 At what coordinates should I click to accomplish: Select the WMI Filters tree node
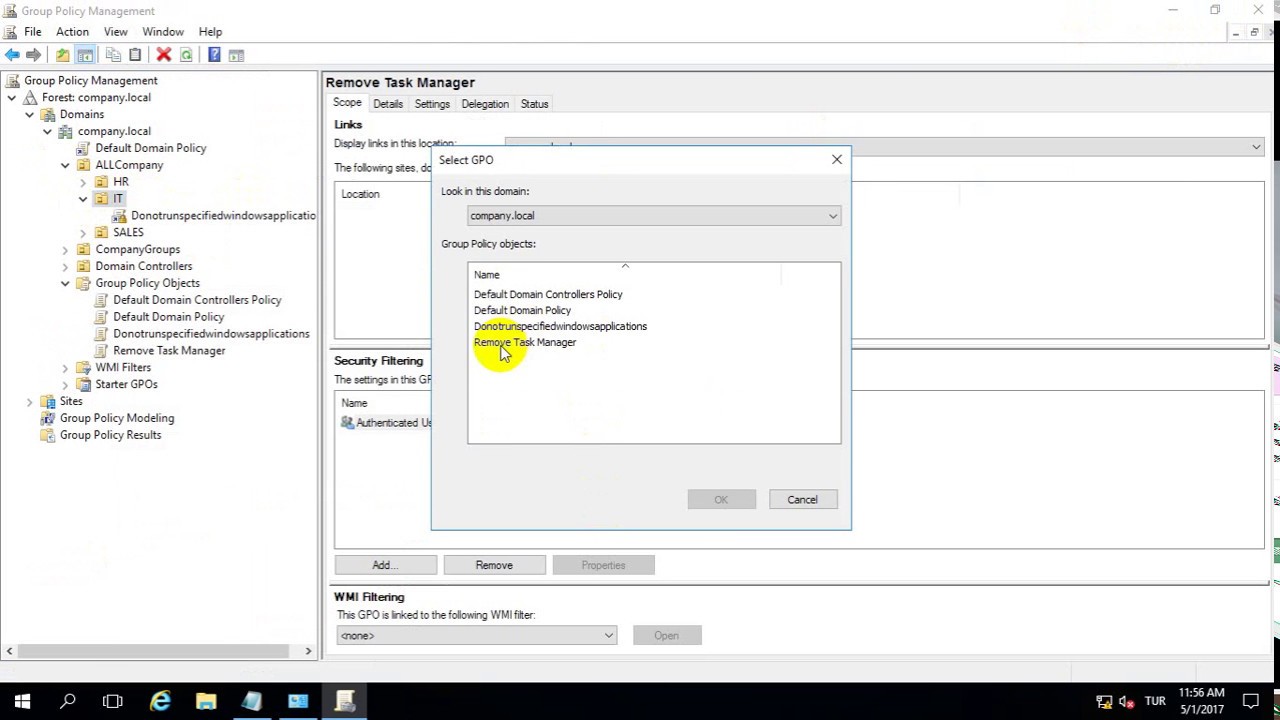point(123,368)
